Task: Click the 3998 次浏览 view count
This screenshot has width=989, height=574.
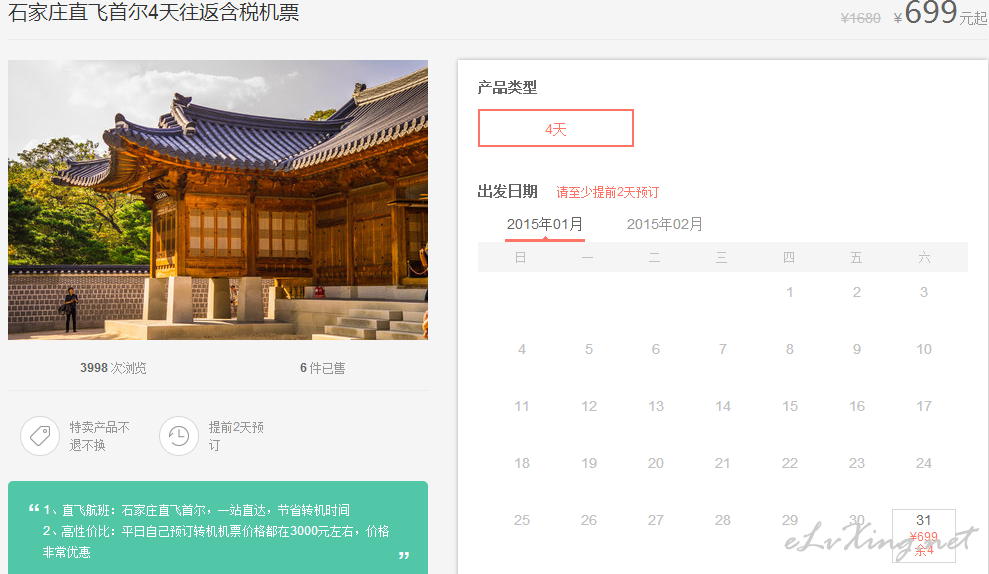Action: pyautogui.click(x=113, y=368)
